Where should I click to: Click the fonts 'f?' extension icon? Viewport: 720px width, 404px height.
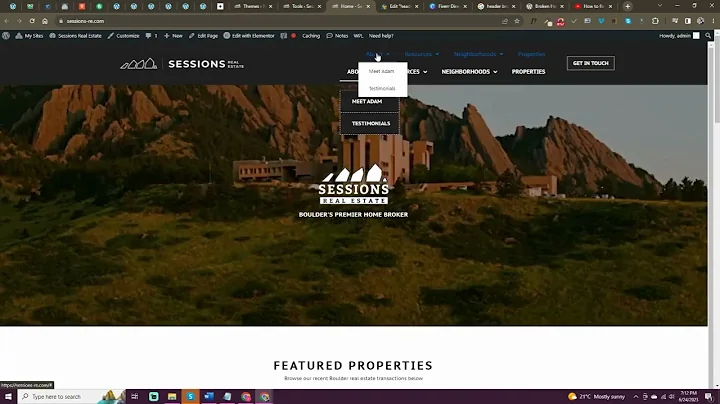pyautogui.click(x=533, y=21)
